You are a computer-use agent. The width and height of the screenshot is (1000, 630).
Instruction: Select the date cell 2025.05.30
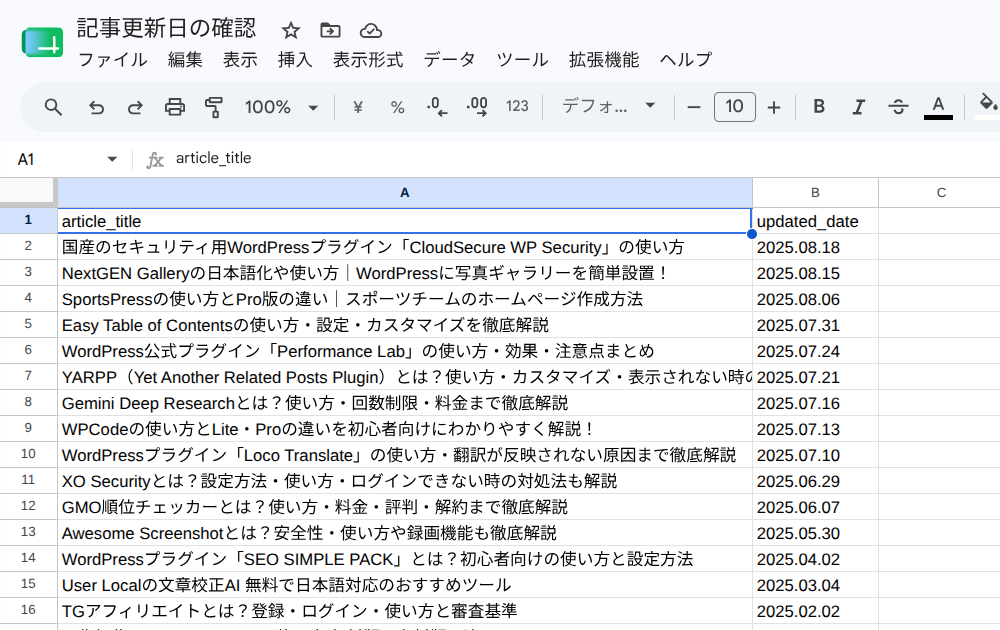(815, 533)
